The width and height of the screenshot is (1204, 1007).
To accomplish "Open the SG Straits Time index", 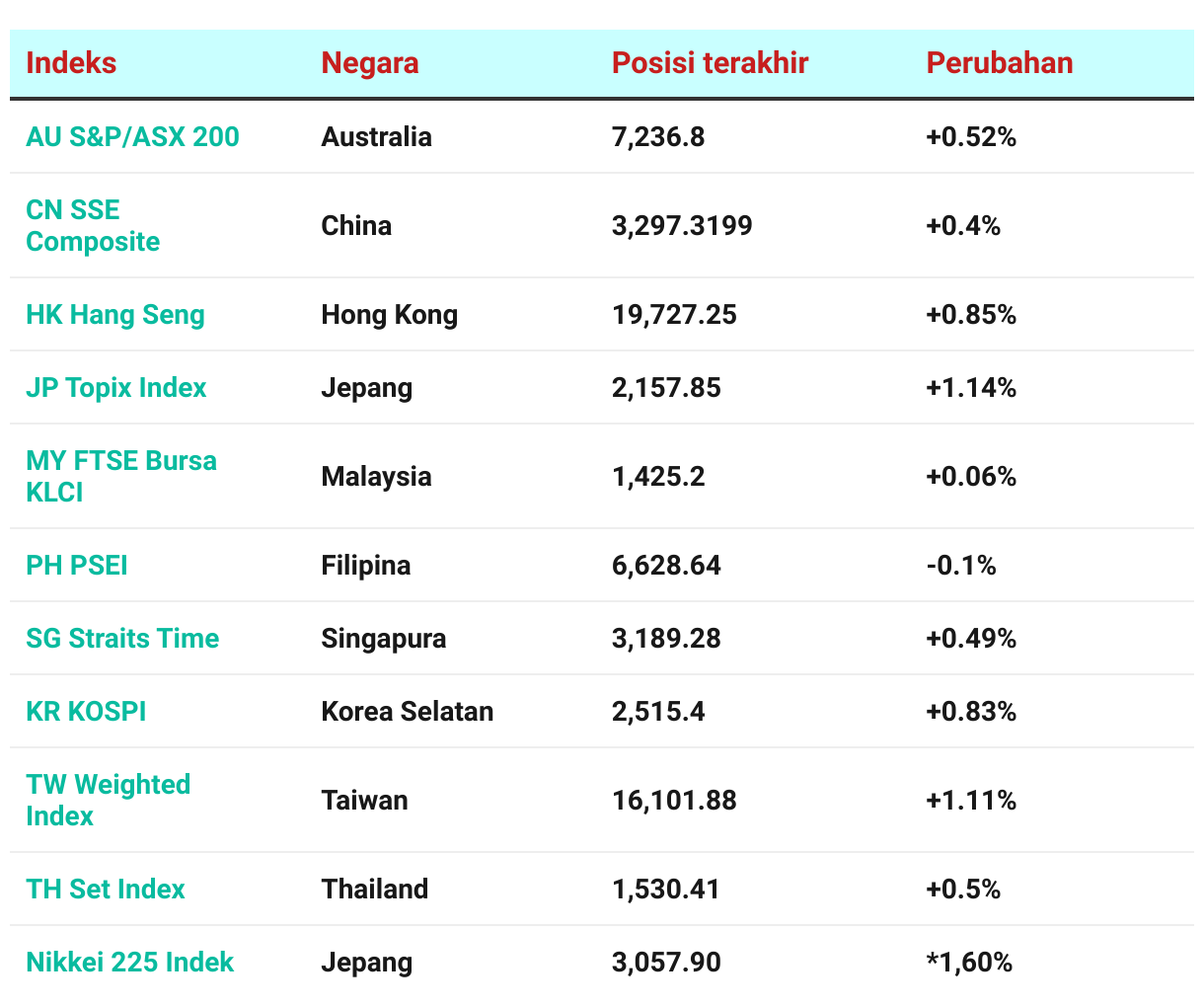I will point(122,638).
